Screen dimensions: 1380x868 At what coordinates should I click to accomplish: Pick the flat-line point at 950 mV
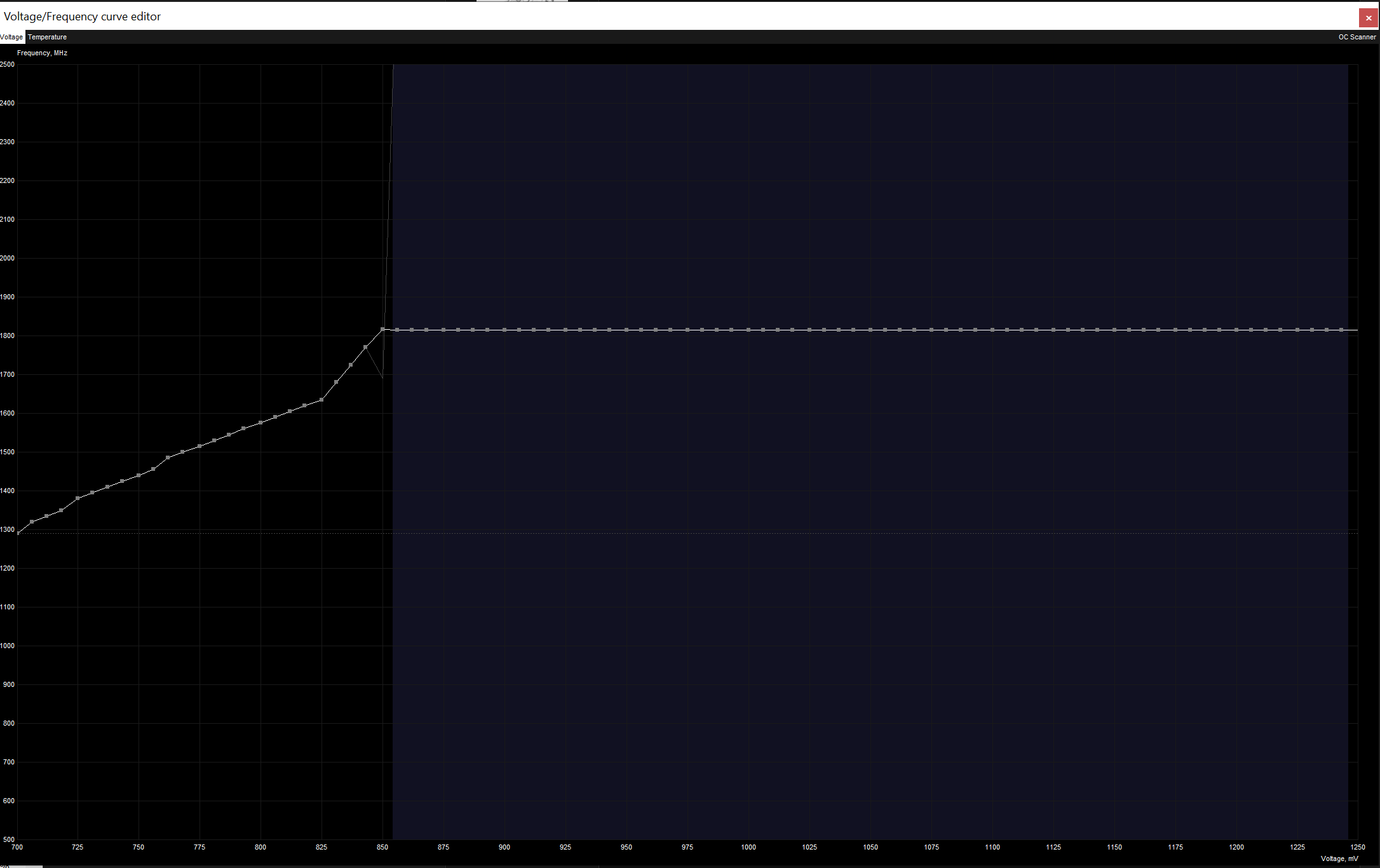click(626, 330)
